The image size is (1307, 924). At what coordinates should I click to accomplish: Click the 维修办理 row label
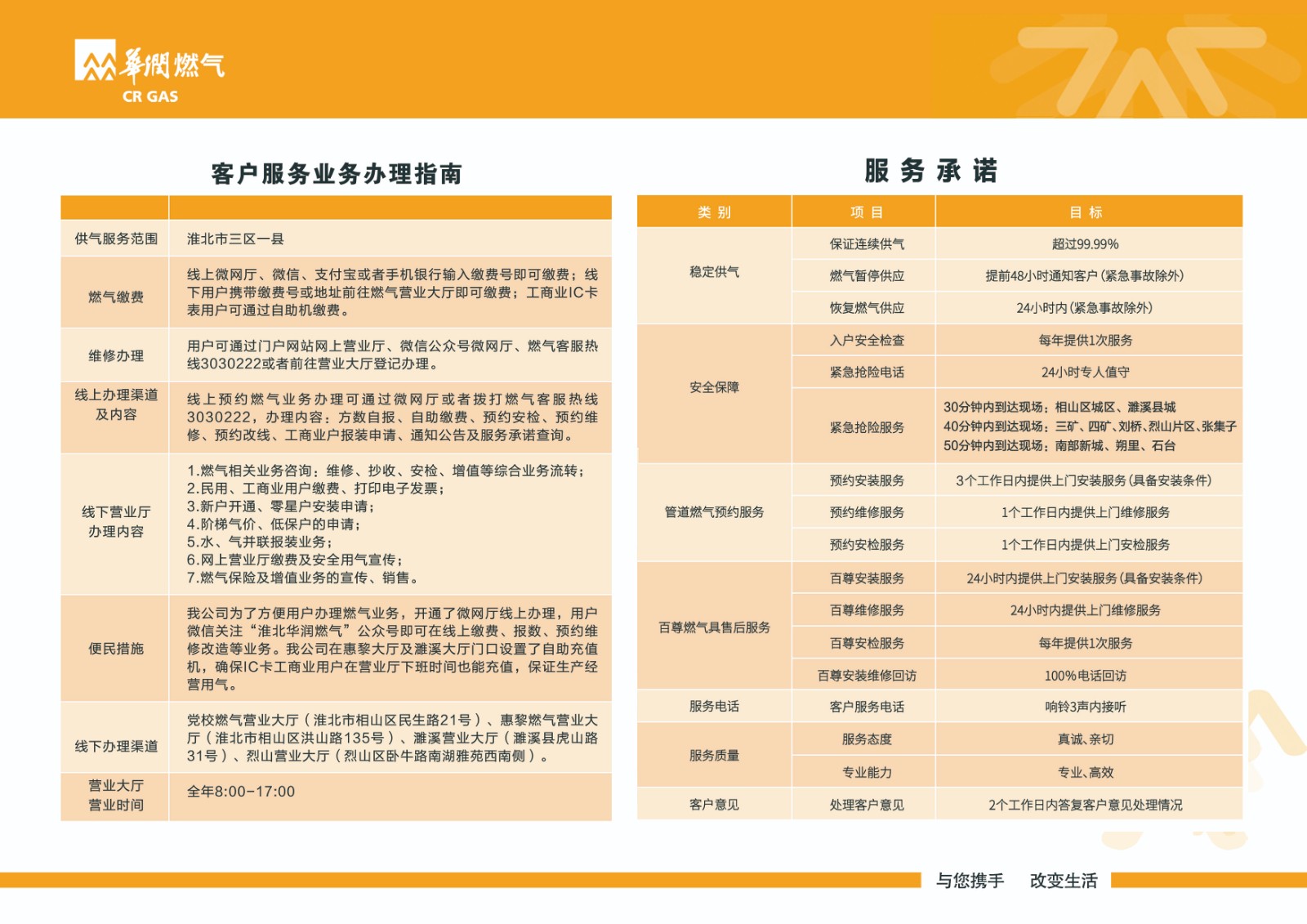coord(115,355)
